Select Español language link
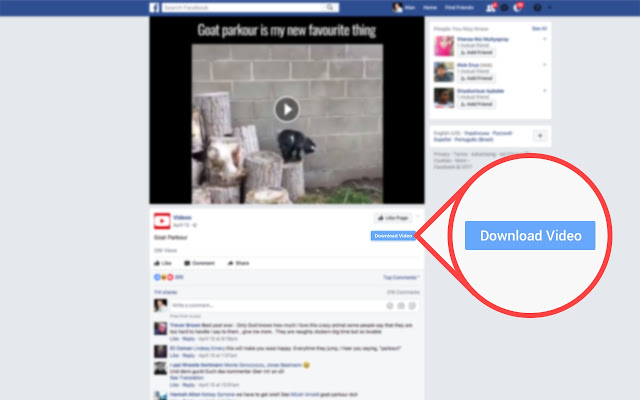Screen dimensions: 640x400 coord(442,140)
